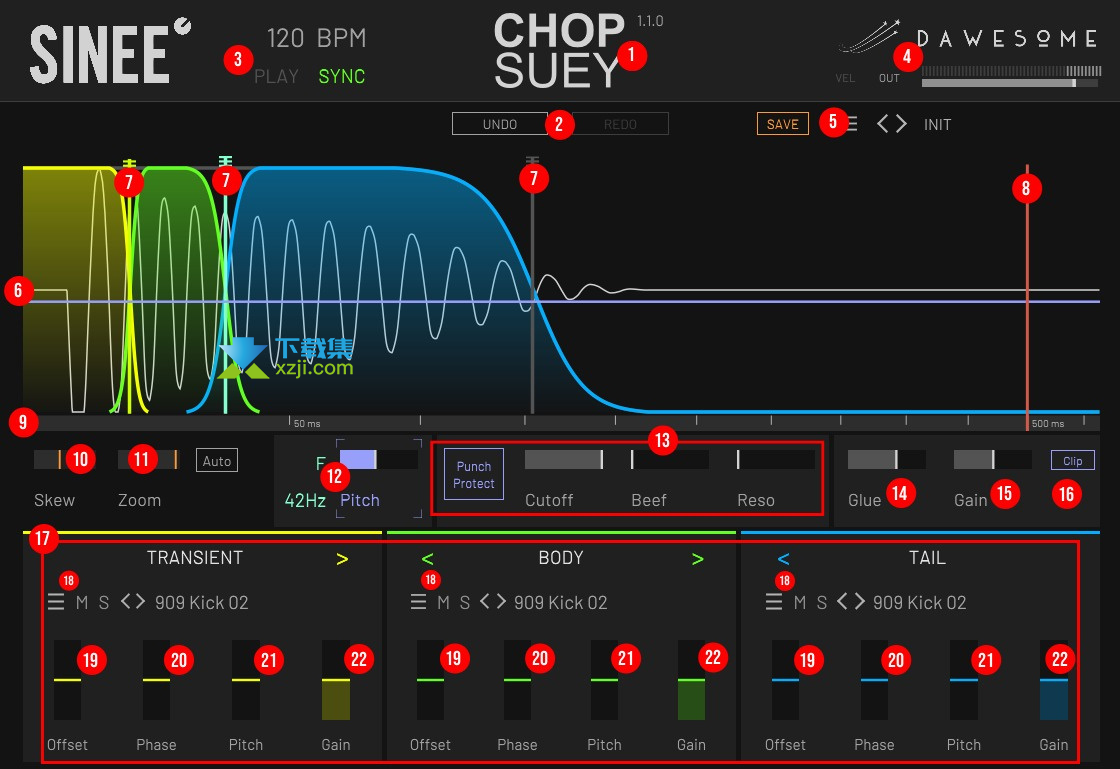This screenshot has width=1120, height=769.
Task: Select the gray tail end handle
Action: pyautogui.click(x=532, y=161)
